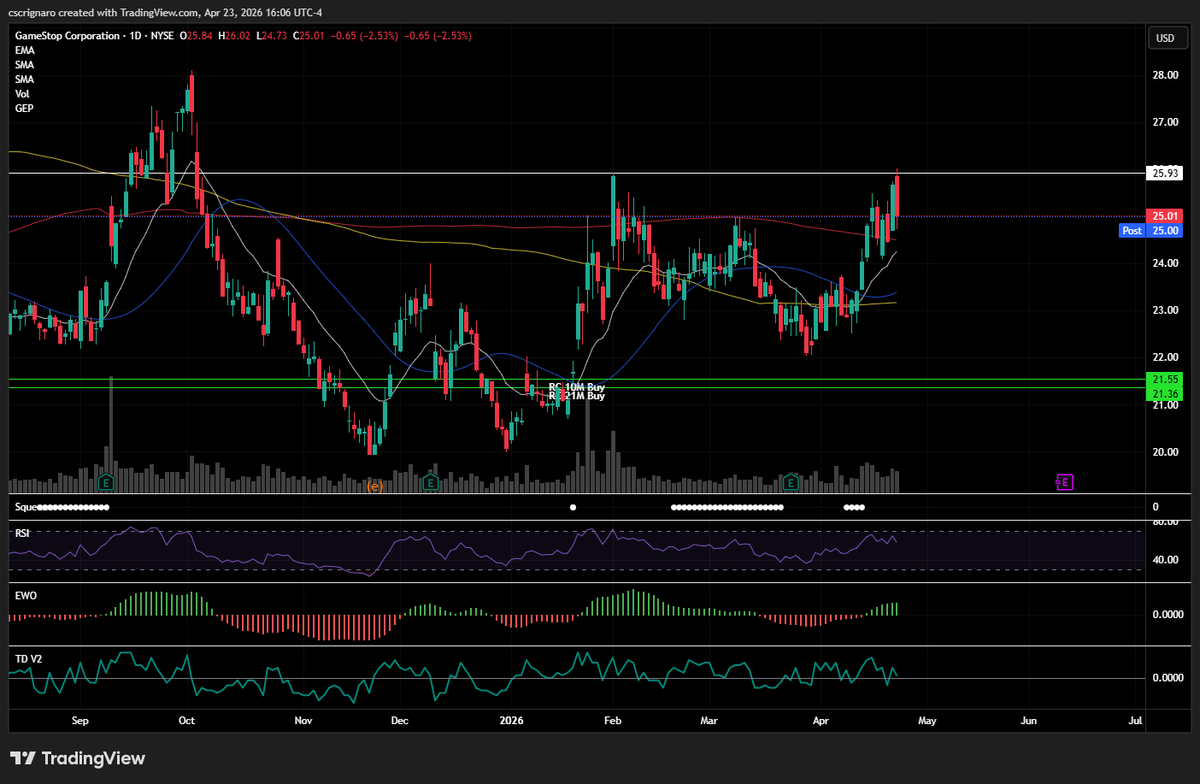1200x784 pixels.
Task: Click the May label on the time axis
Action: 926,720
